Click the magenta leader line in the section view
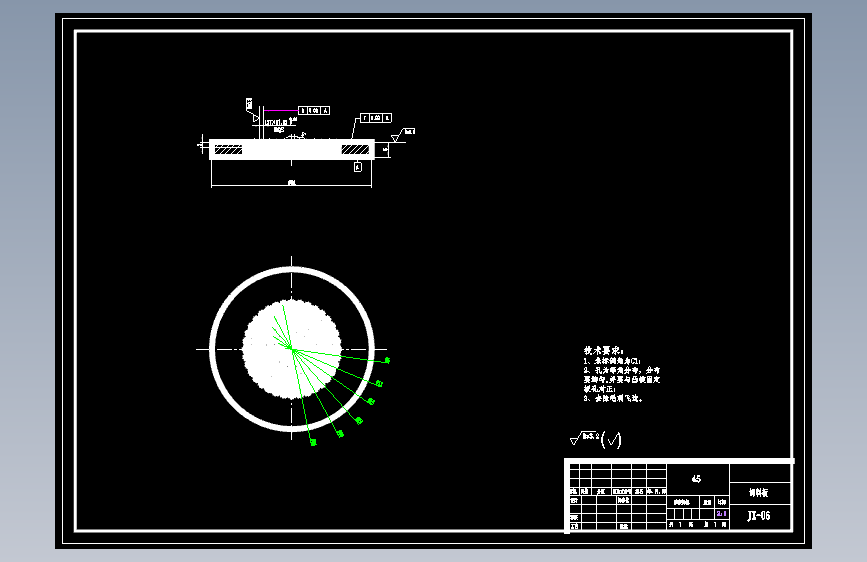Viewport: 867px width, 562px height. click(x=281, y=111)
